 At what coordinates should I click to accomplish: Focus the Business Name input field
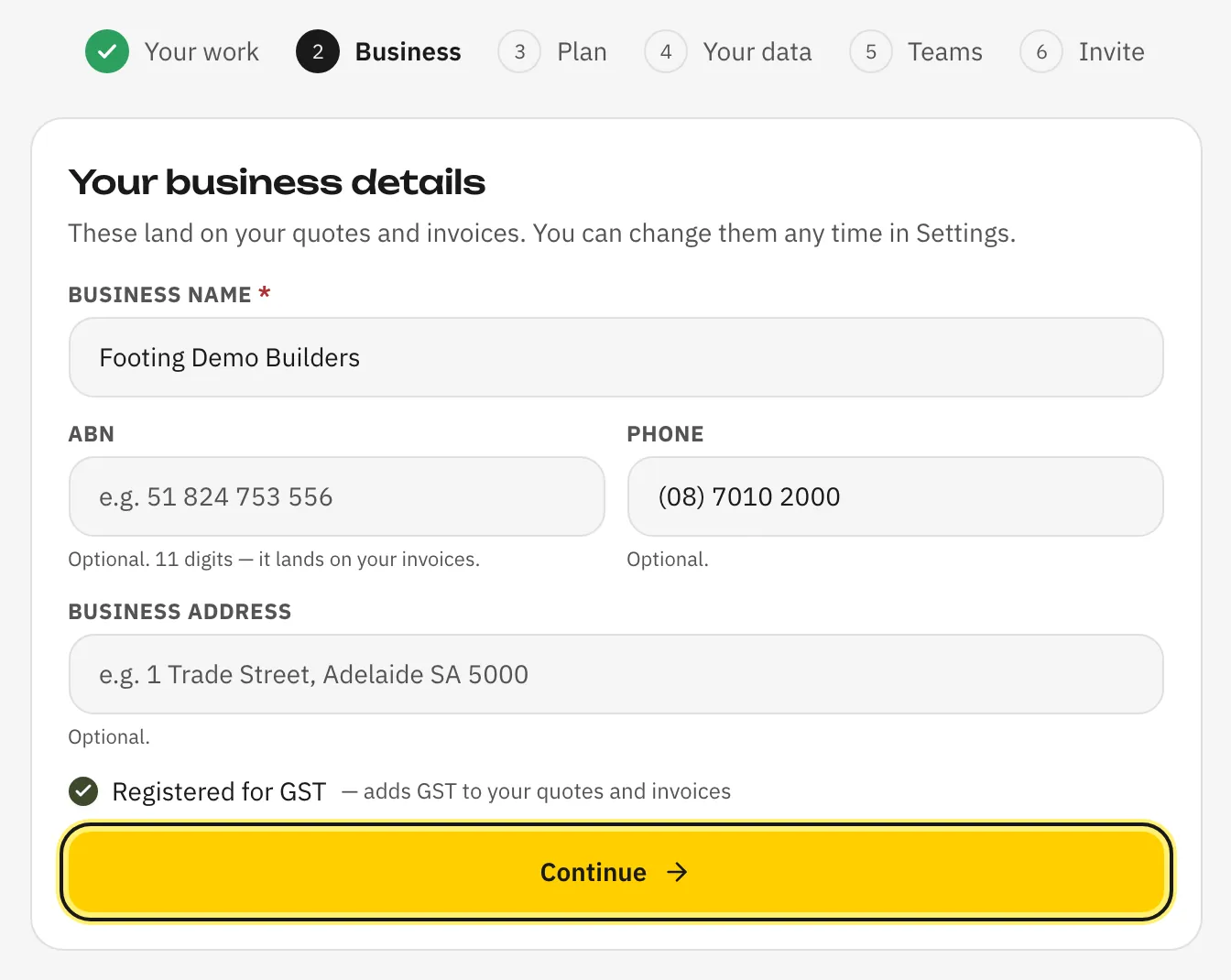pos(616,357)
